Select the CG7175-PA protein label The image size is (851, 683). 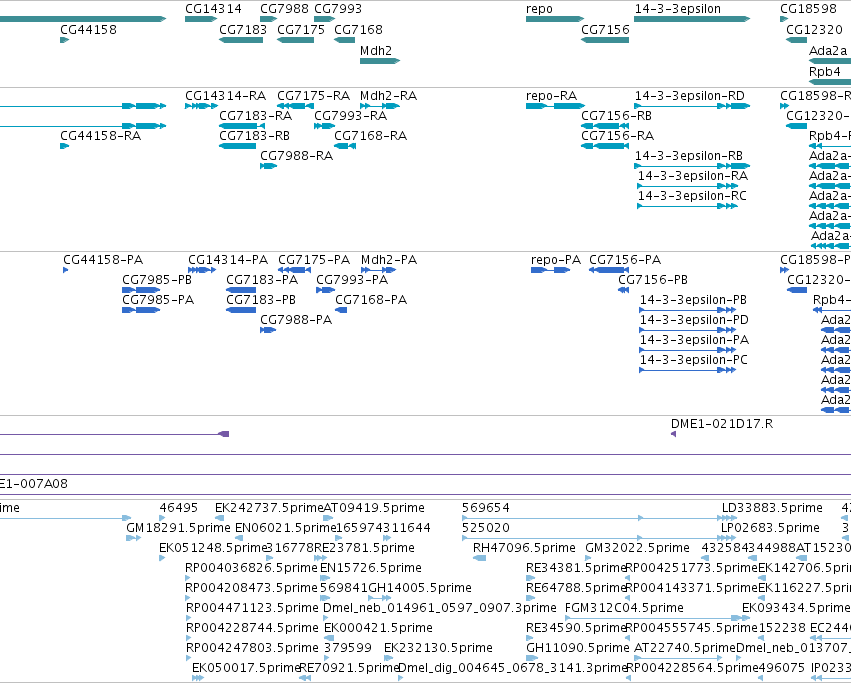(314, 260)
